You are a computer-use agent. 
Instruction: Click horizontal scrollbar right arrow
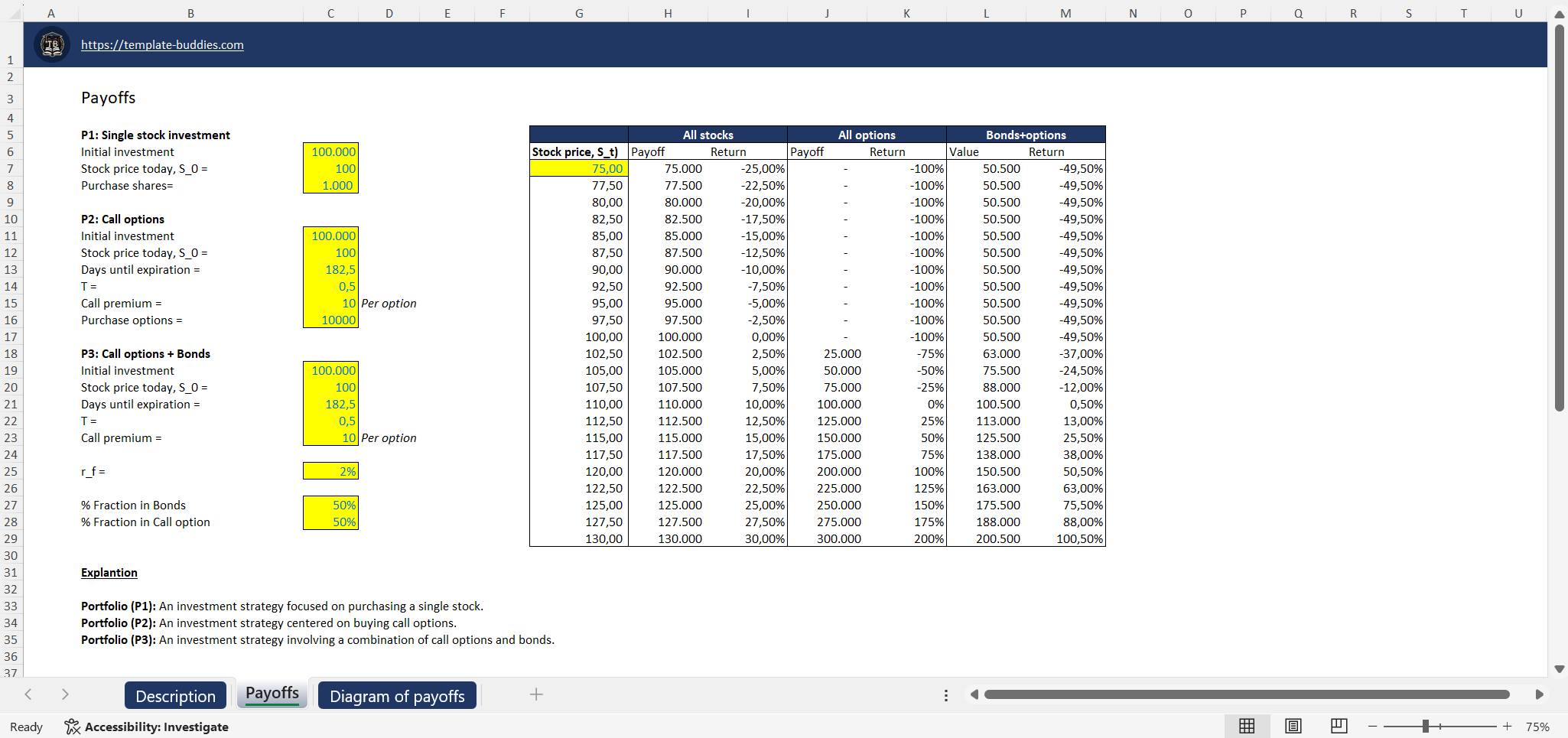click(1539, 694)
